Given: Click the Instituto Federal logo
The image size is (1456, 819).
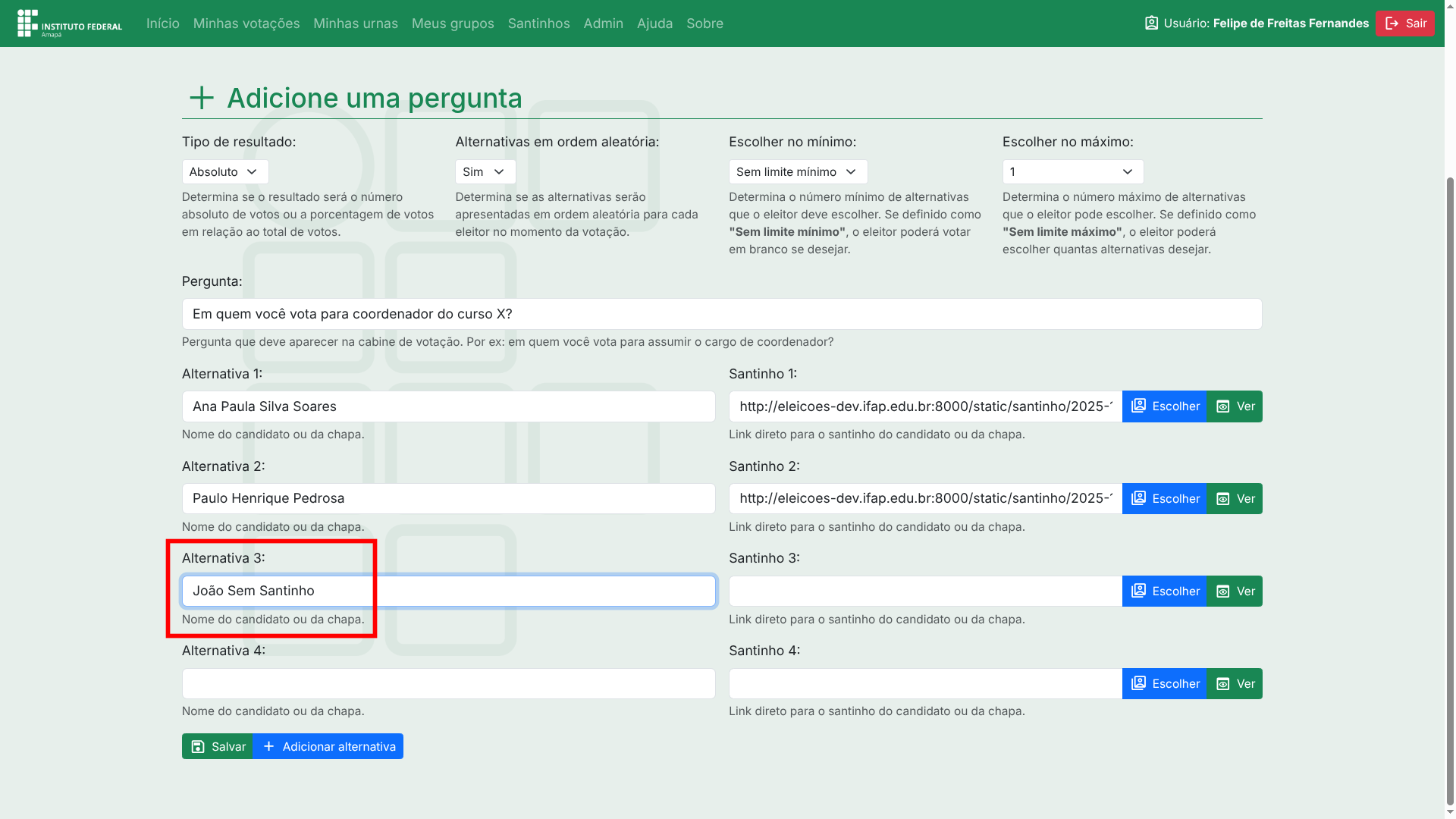Looking at the screenshot, I should click(69, 24).
